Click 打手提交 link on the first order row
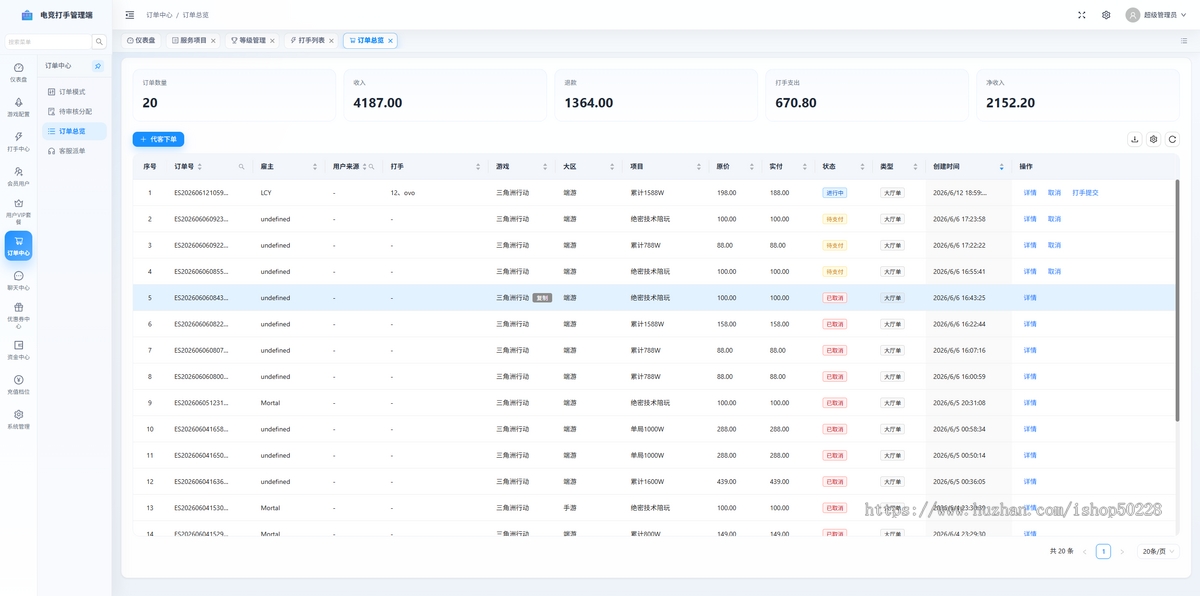The image size is (1200, 596). coord(1085,192)
